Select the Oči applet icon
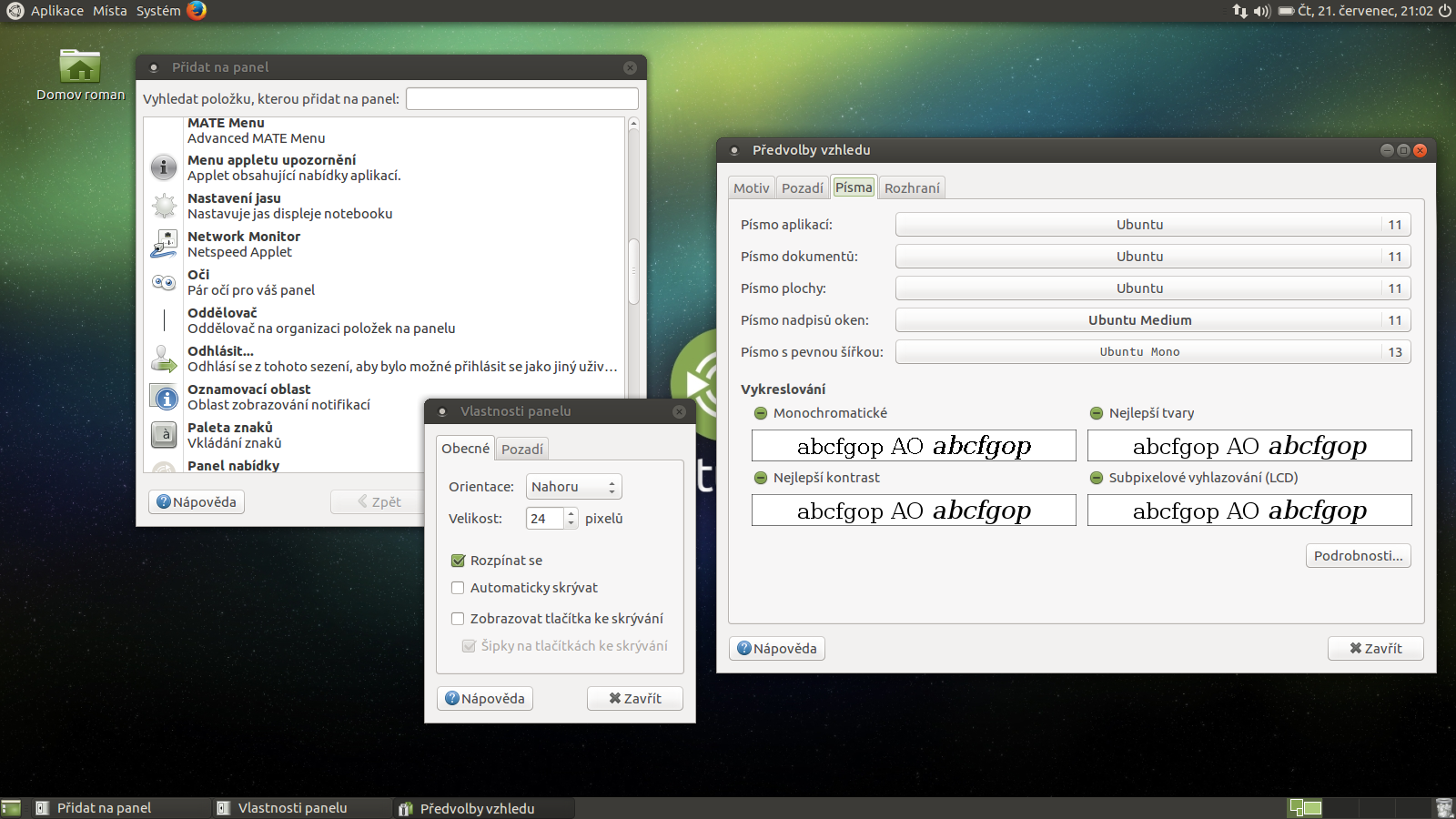This screenshot has width=1456, height=819. coord(163,282)
